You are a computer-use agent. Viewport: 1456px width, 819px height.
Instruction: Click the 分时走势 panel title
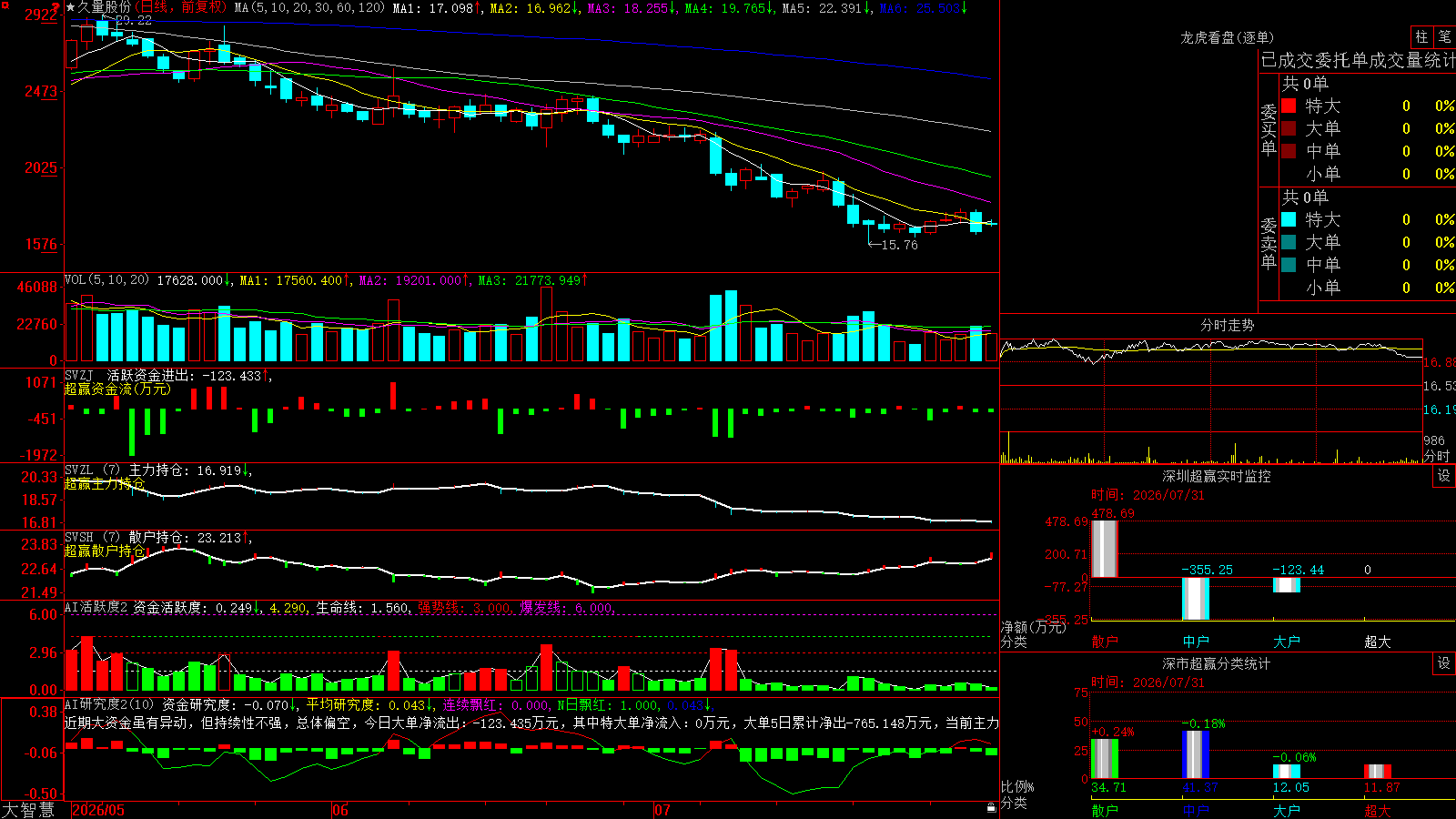pyautogui.click(x=1227, y=325)
